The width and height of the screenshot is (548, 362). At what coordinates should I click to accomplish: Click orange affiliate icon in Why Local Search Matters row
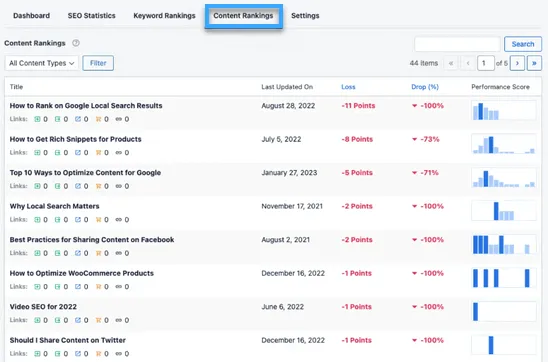pyautogui.click(x=98, y=220)
